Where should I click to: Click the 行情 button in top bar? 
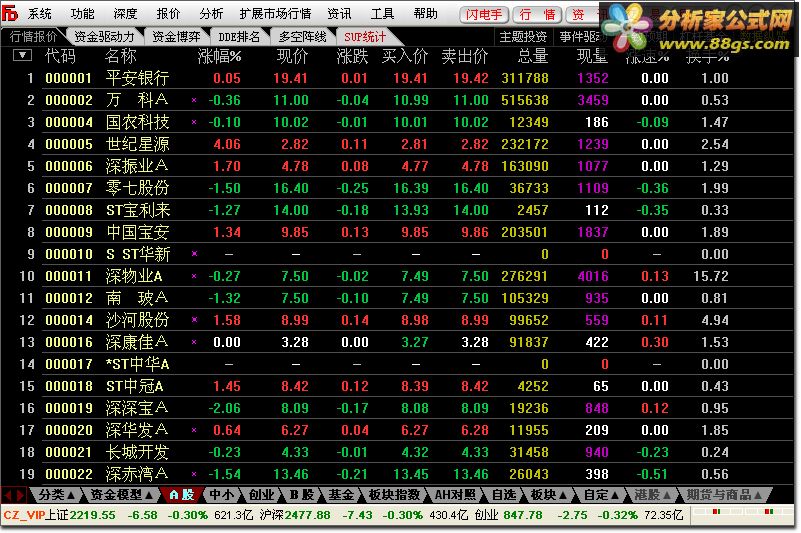(537, 14)
